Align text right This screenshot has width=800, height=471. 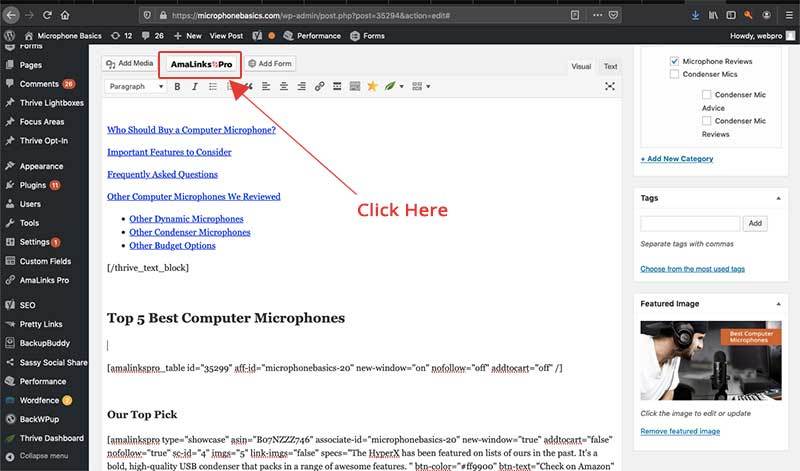302,86
